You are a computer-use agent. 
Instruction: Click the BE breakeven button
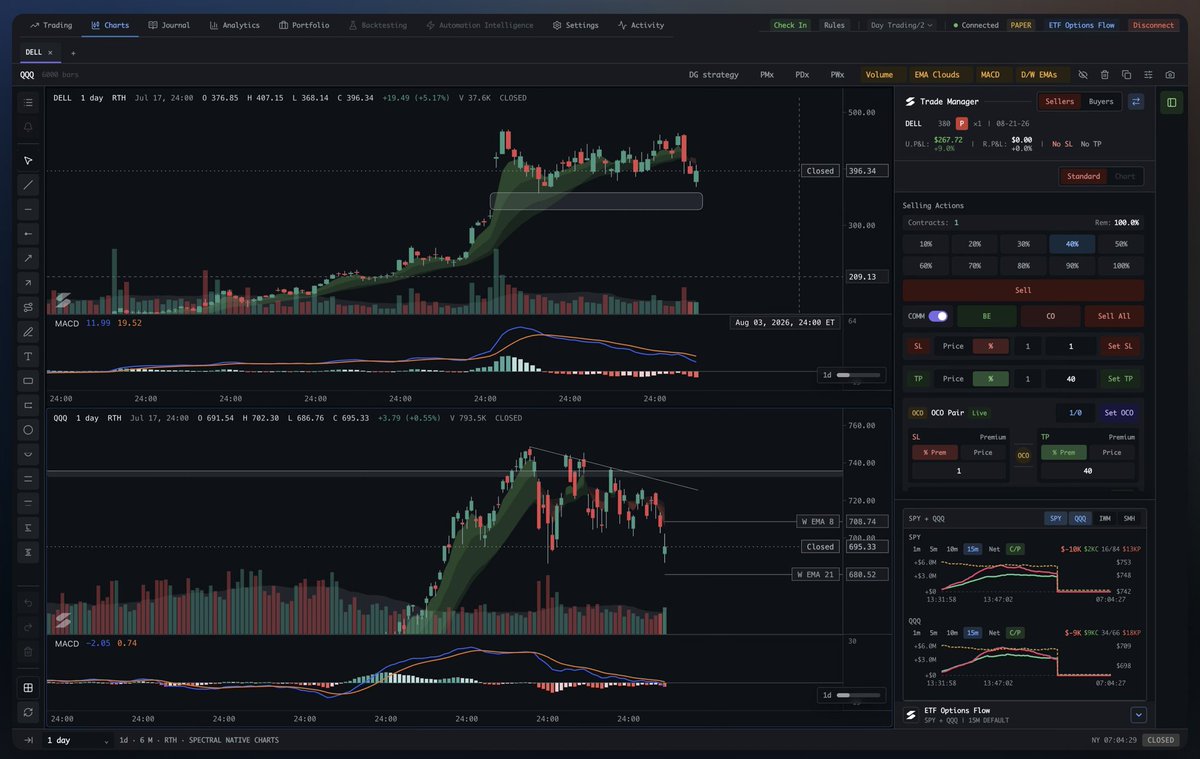click(x=986, y=316)
